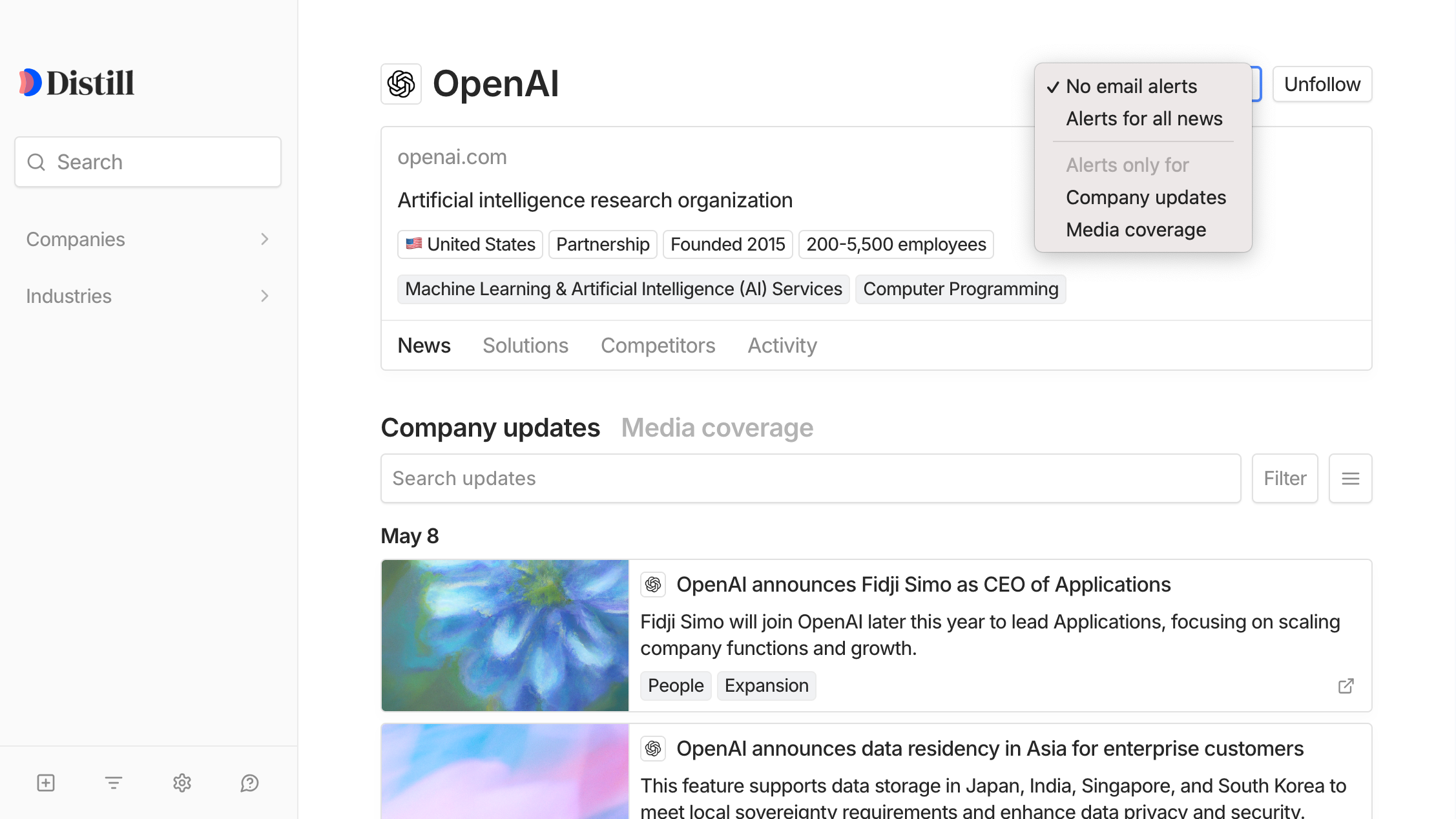Switch to the Solutions tab
Screen dimensions: 1456x819
(x=525, y=346)
